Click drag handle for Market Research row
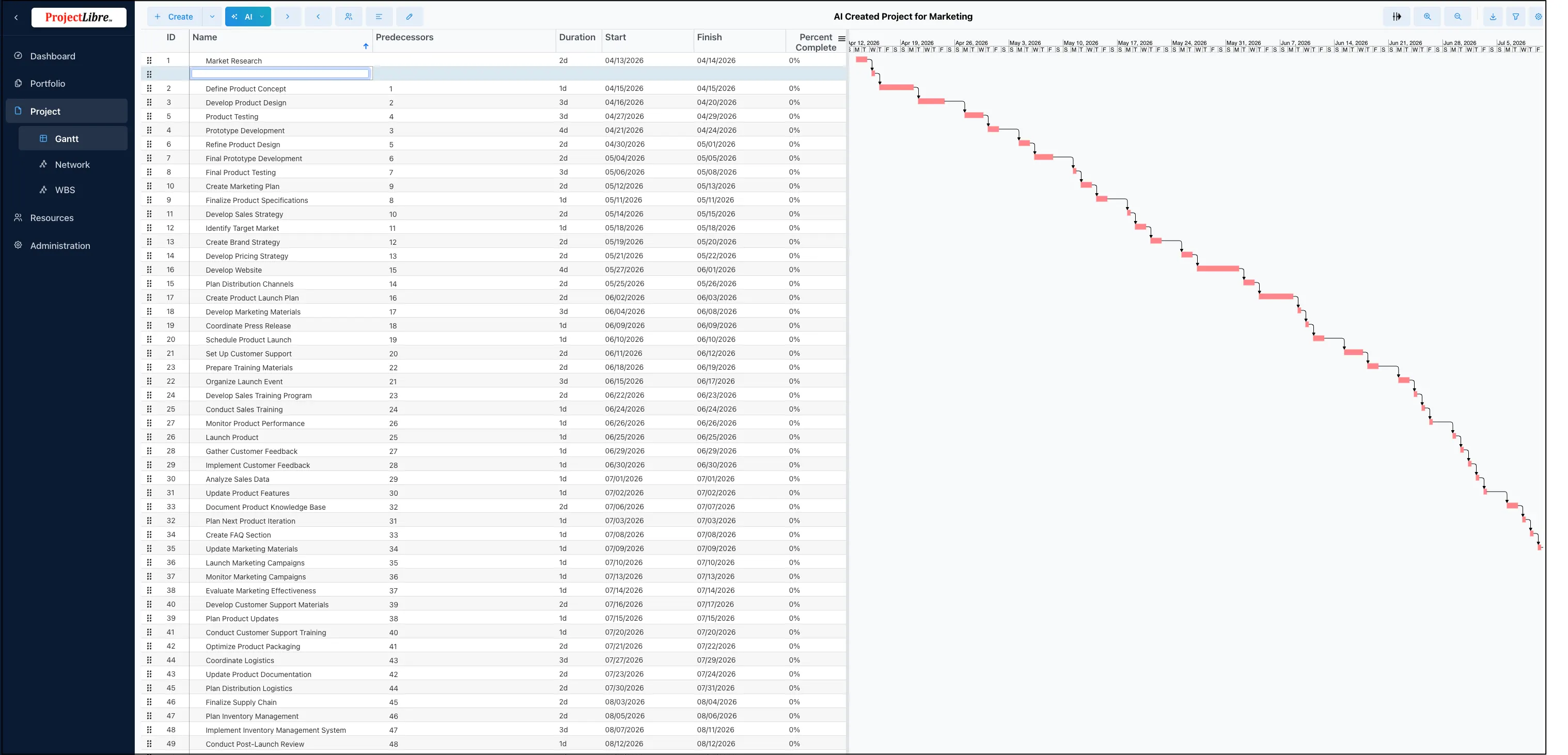Screen dimensions: 1568x755 click(149, 60)
